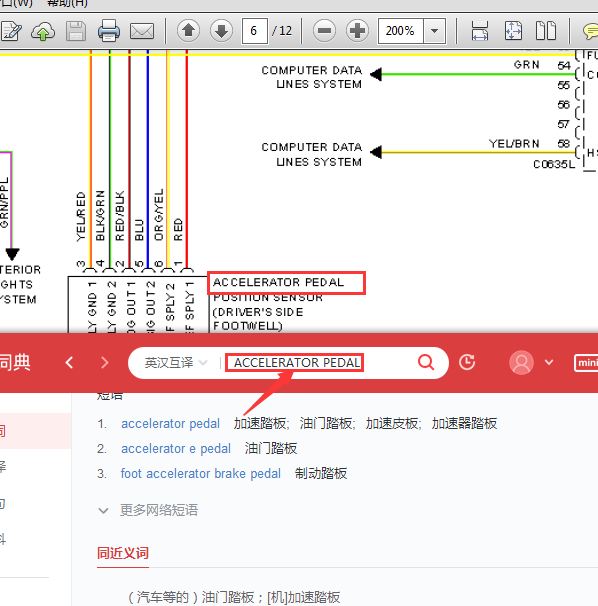Open the 'accelerator e pedal' phrase link
Viewport: 598px width, 606px height.
[176, 449]
